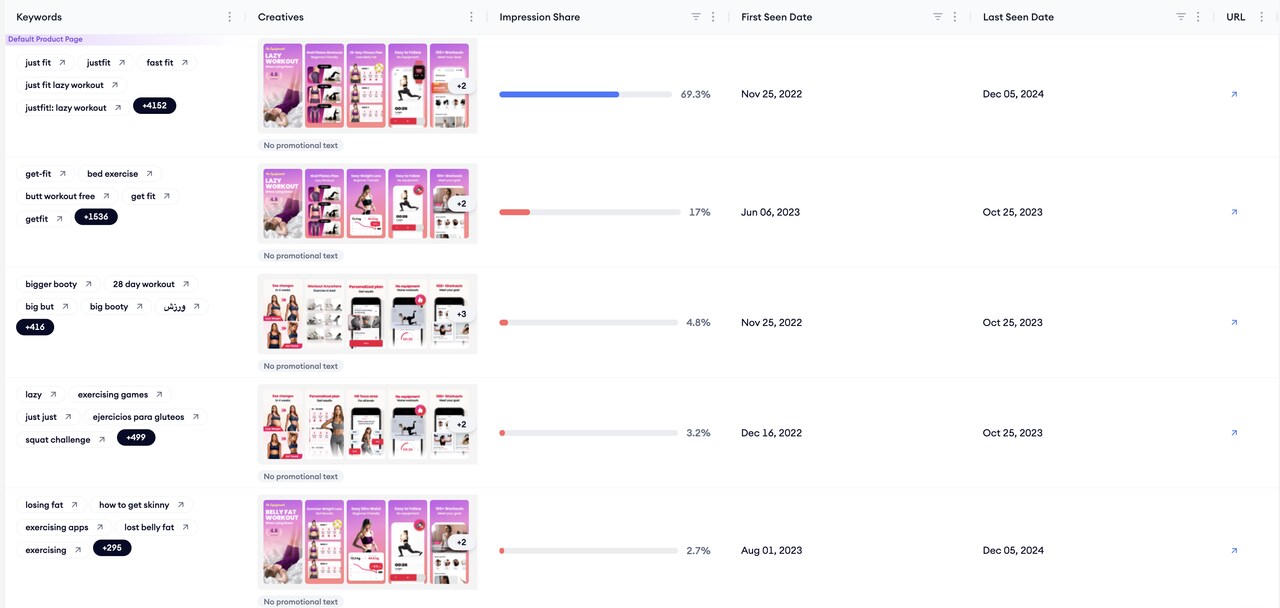Click the arrow icon beside the 'bigger booty' keyword
1280x608 pixels.
tap(88, 284)
